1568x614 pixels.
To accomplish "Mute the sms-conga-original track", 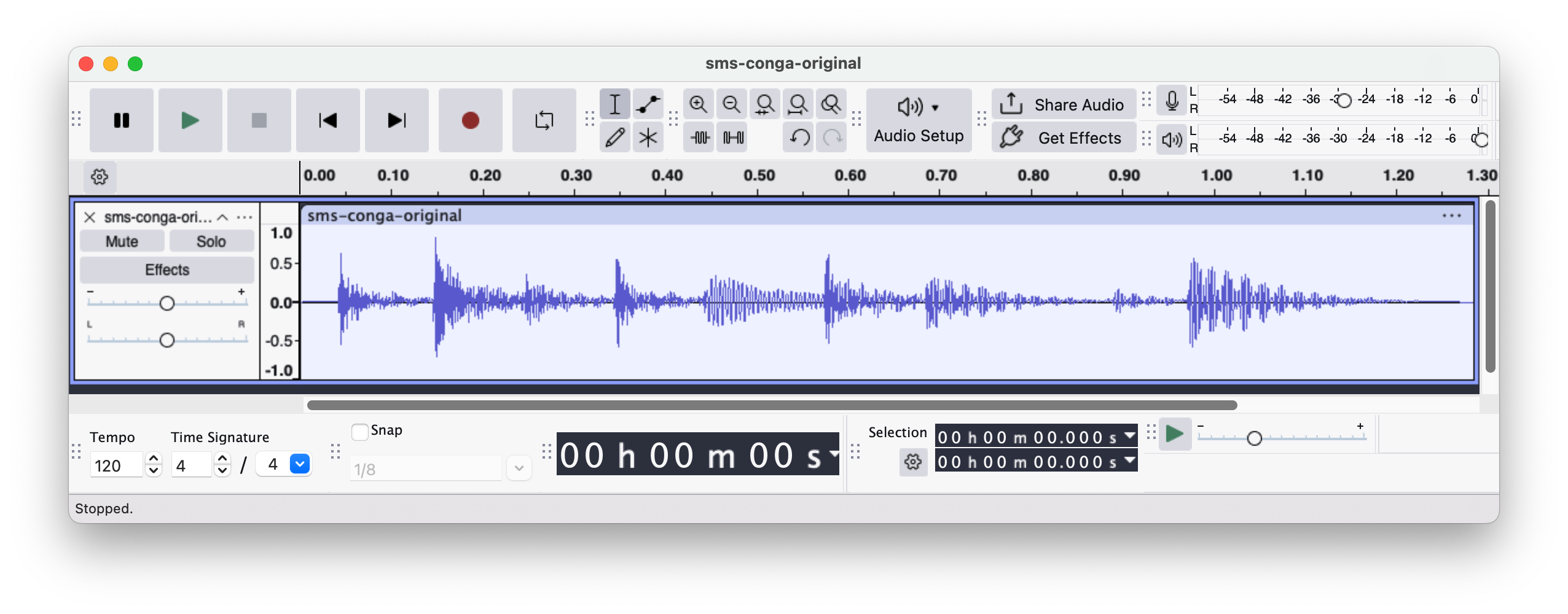I will (122, 241).
